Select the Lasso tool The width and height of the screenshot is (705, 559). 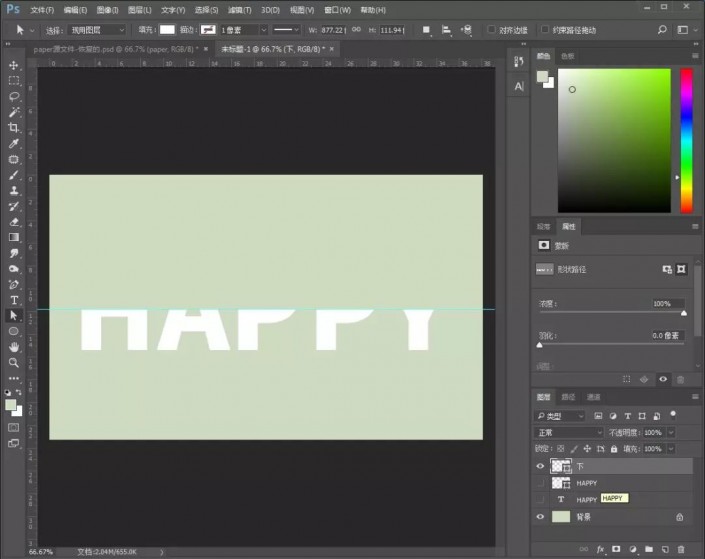coord(13,96)
